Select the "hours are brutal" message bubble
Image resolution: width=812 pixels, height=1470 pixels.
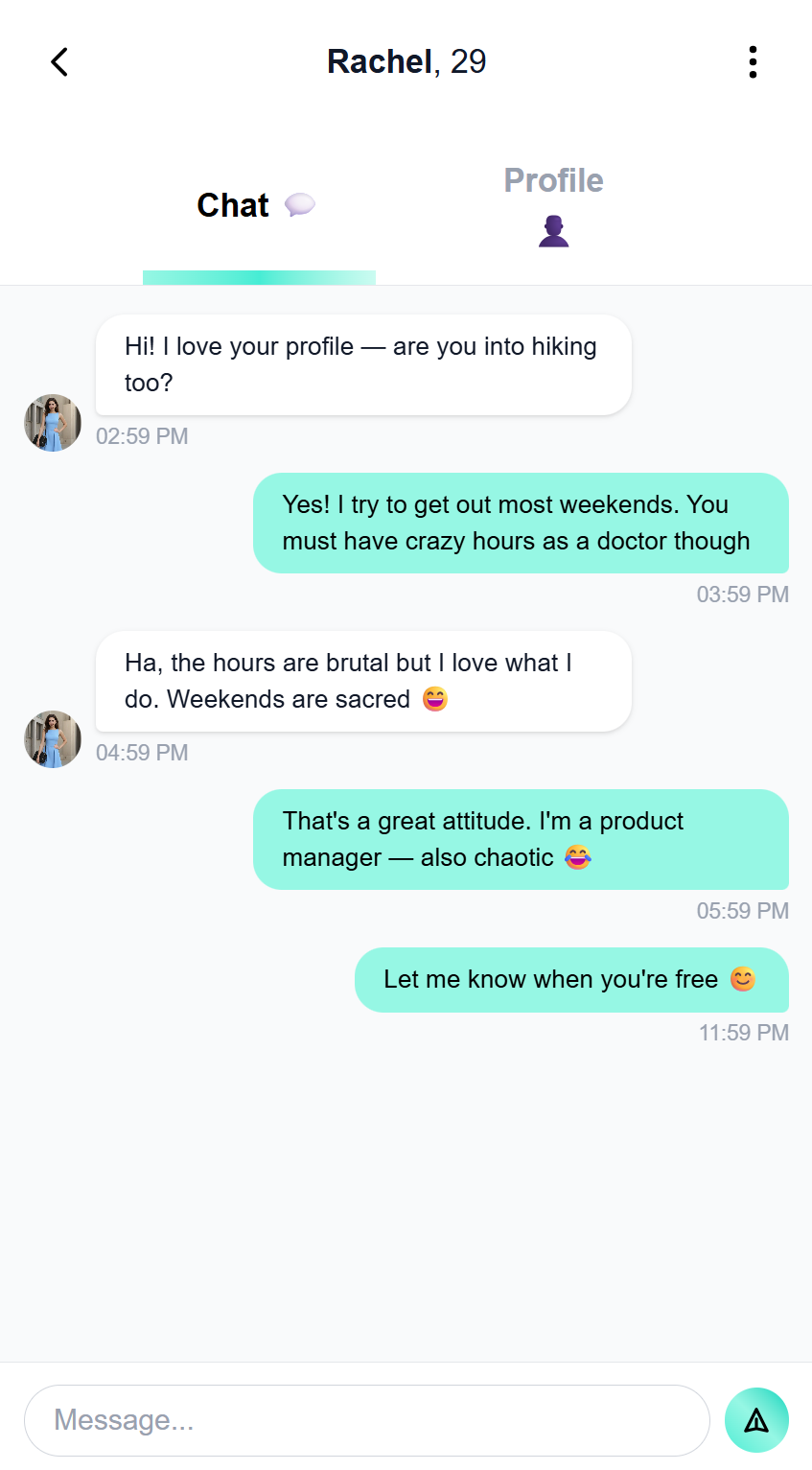(363, 681)
